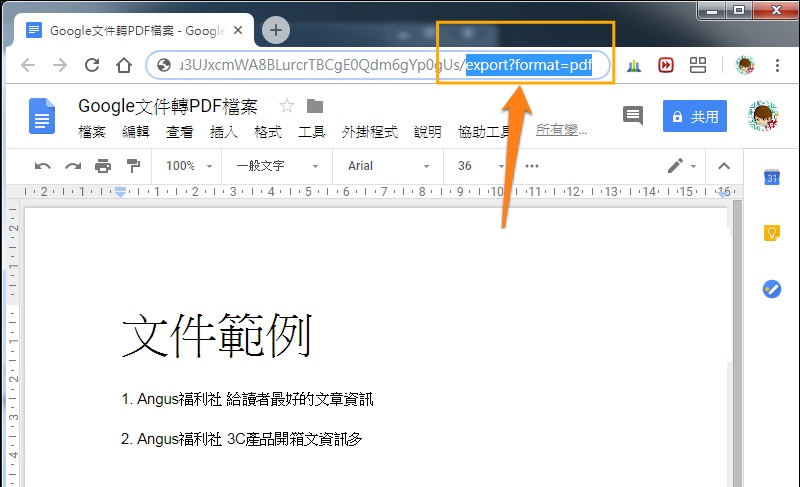
Task: Show more toolbar options (three dots)
Action: [532, 166]
